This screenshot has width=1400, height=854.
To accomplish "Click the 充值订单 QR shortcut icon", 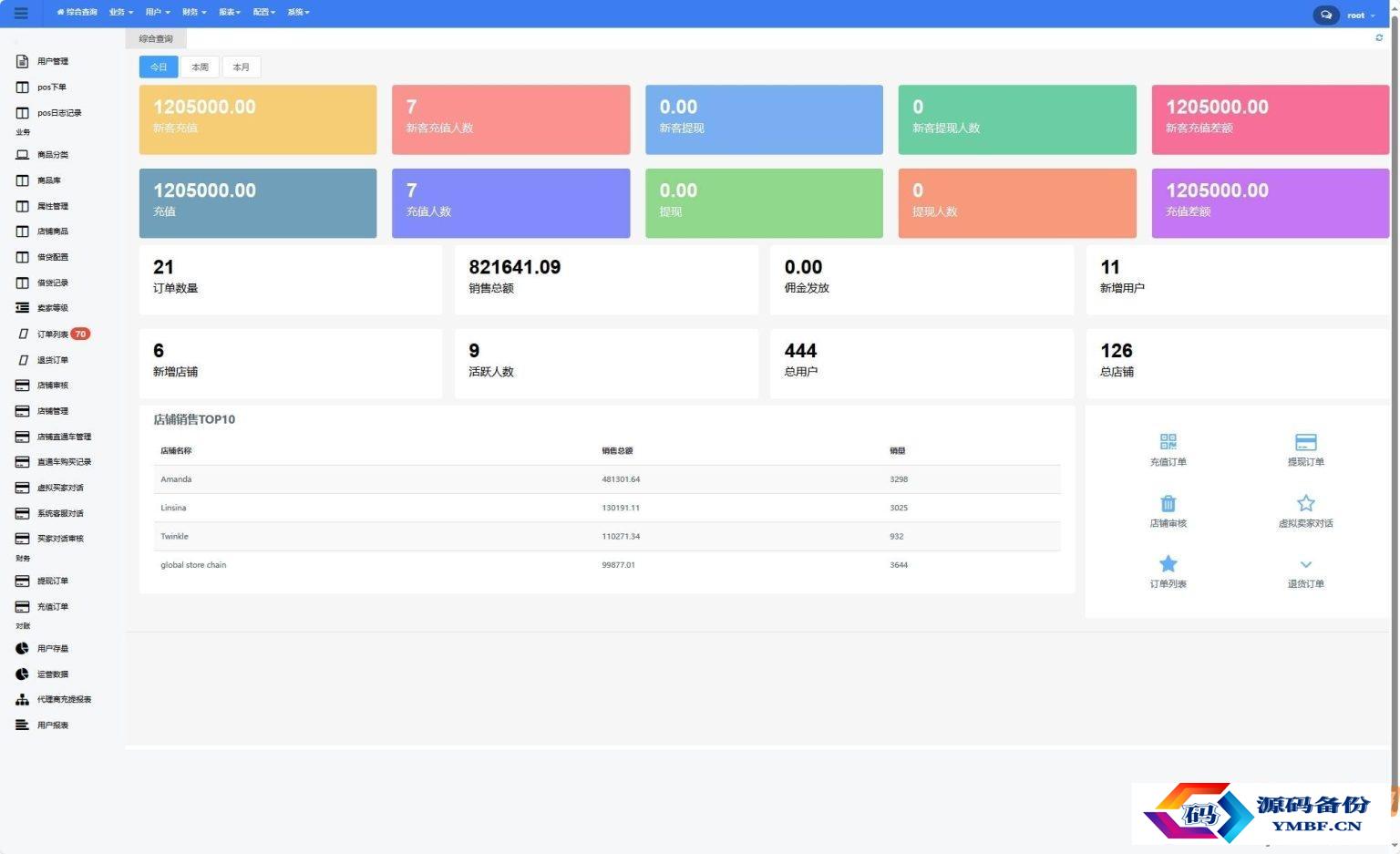I will (x=1168, y=442).
